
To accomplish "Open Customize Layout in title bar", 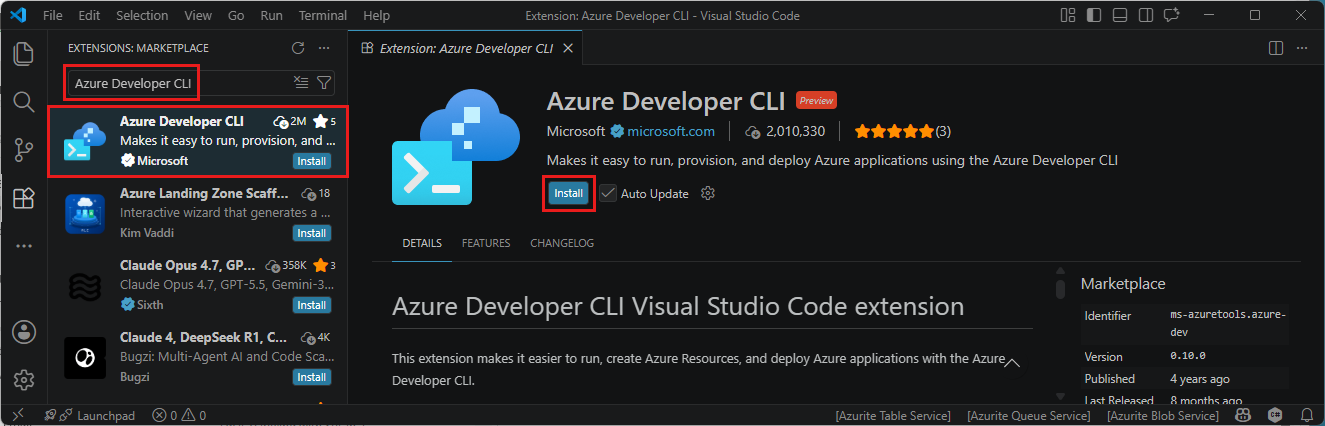I will click(1069, 16).
